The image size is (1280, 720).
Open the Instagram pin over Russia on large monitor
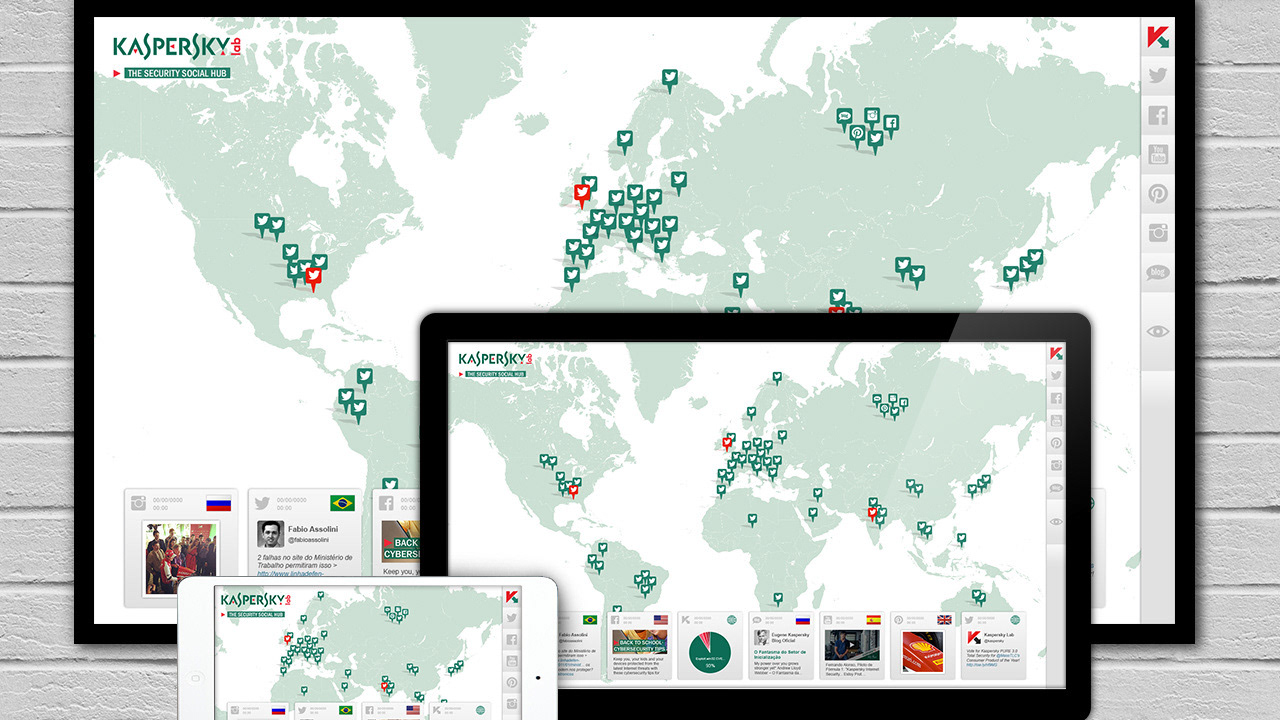872,118
